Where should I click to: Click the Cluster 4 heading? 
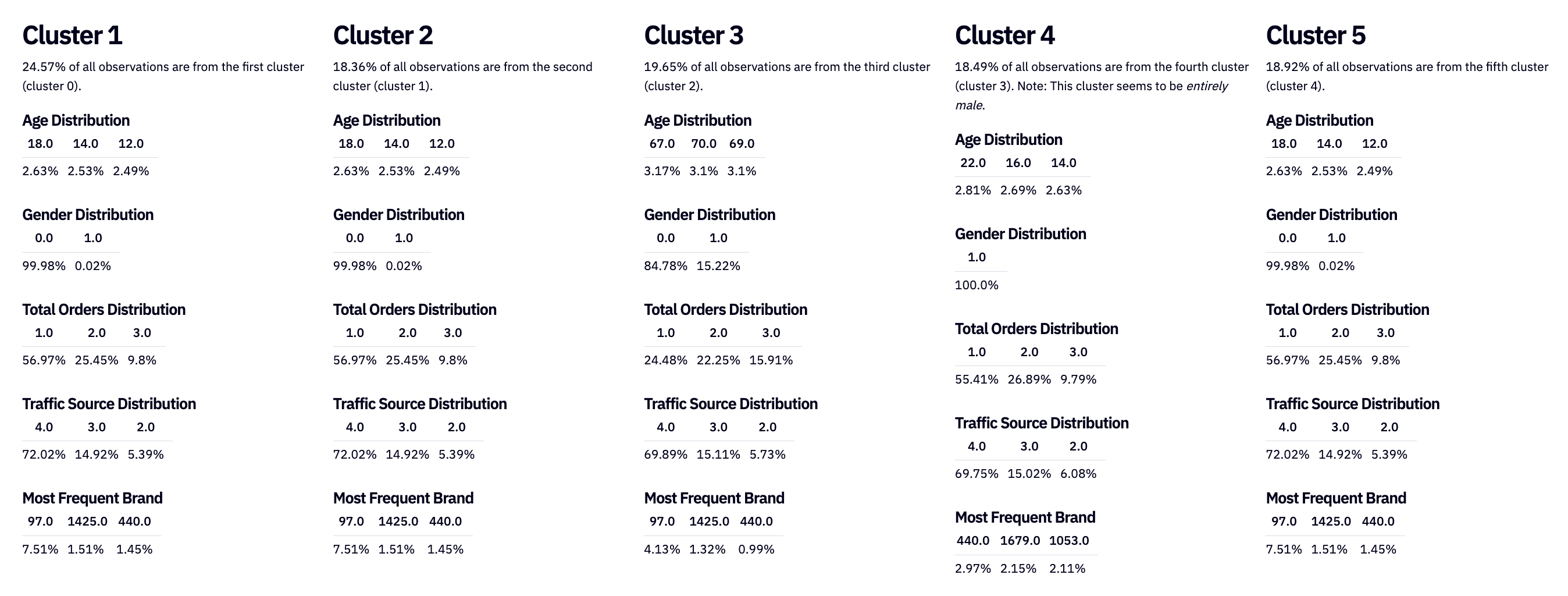coord(1005,36)
